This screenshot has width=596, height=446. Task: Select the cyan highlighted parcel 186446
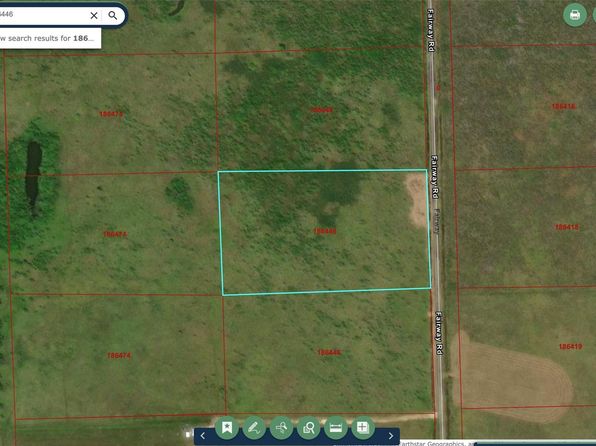click(325, 231)
